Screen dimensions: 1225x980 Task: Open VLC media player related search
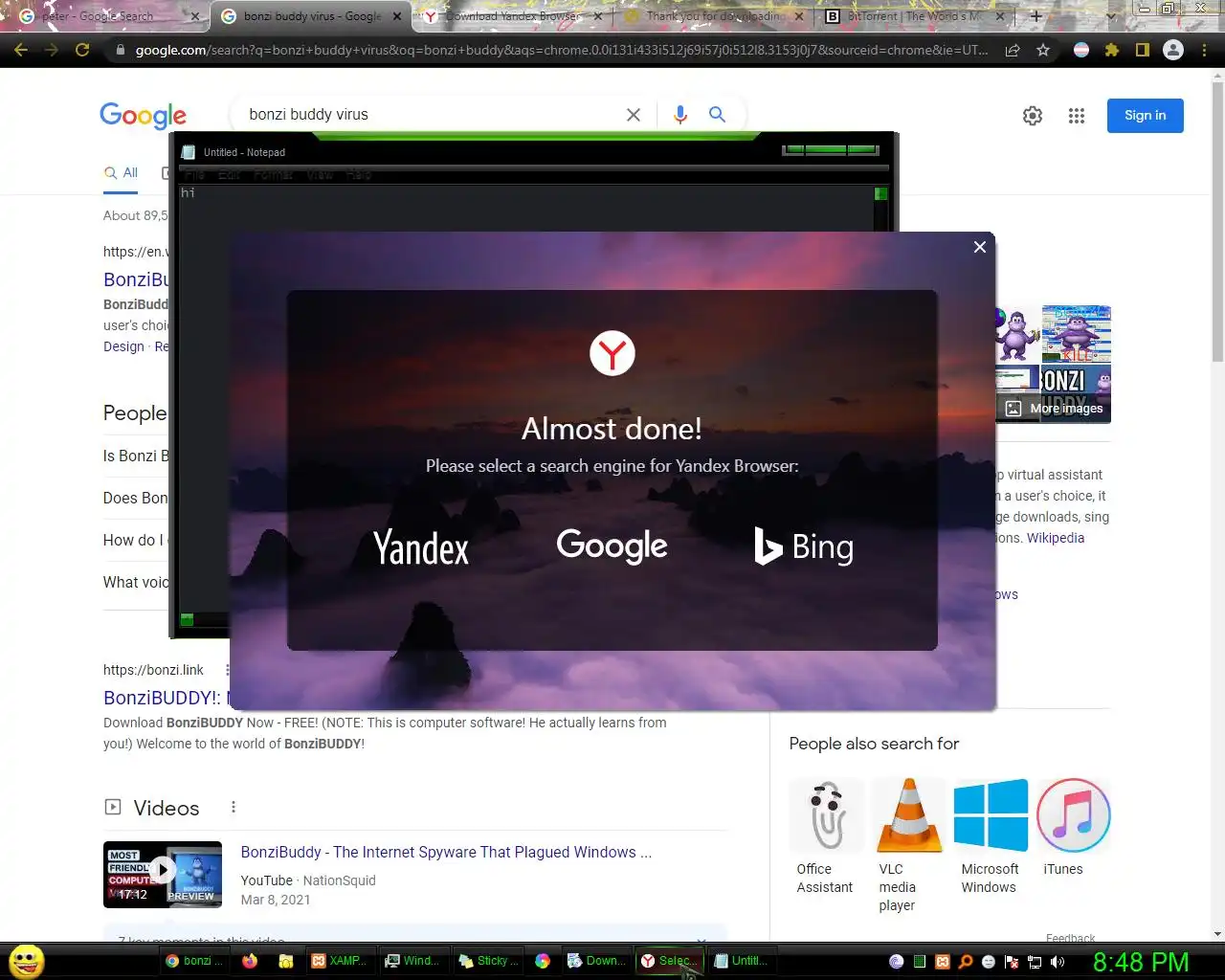tap(909, 846)
